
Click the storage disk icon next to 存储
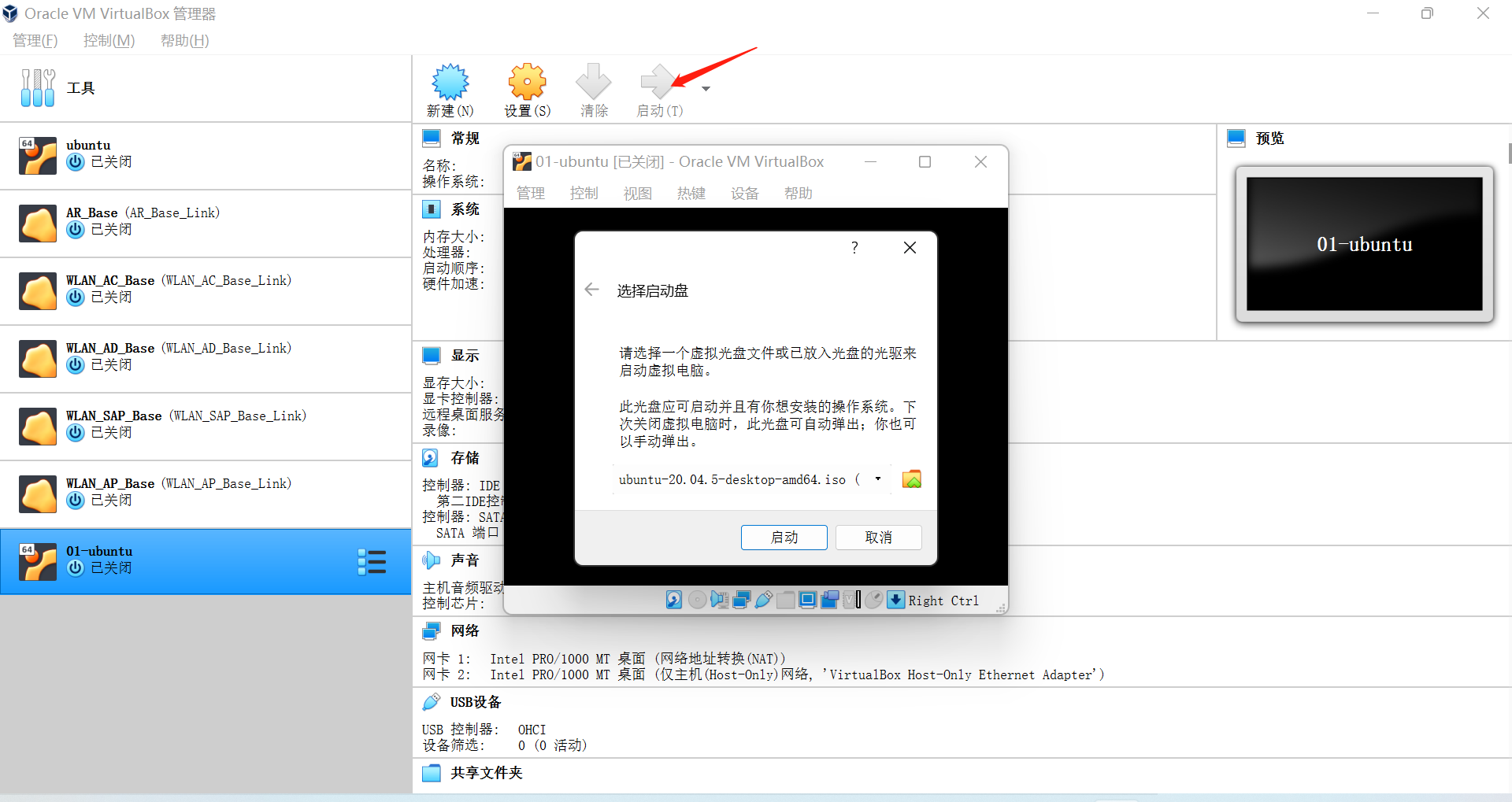click(x=431, y=458)
